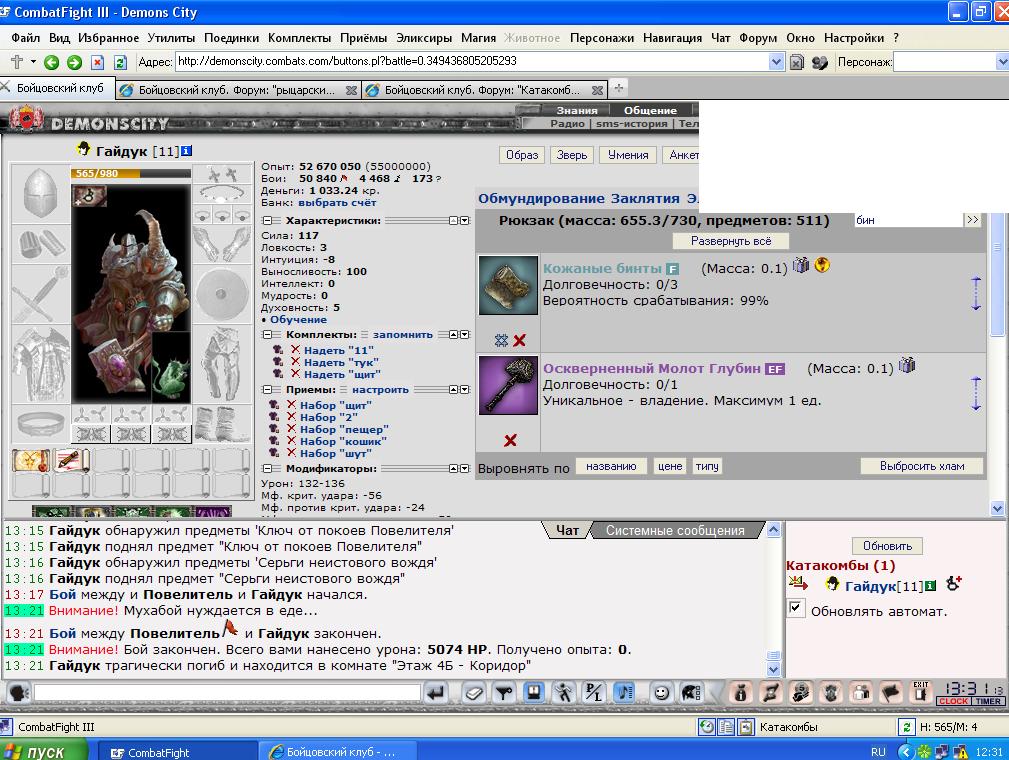Open the Файл menu
The width and height of the screenshot is (1009, 760).
(26, 38)
